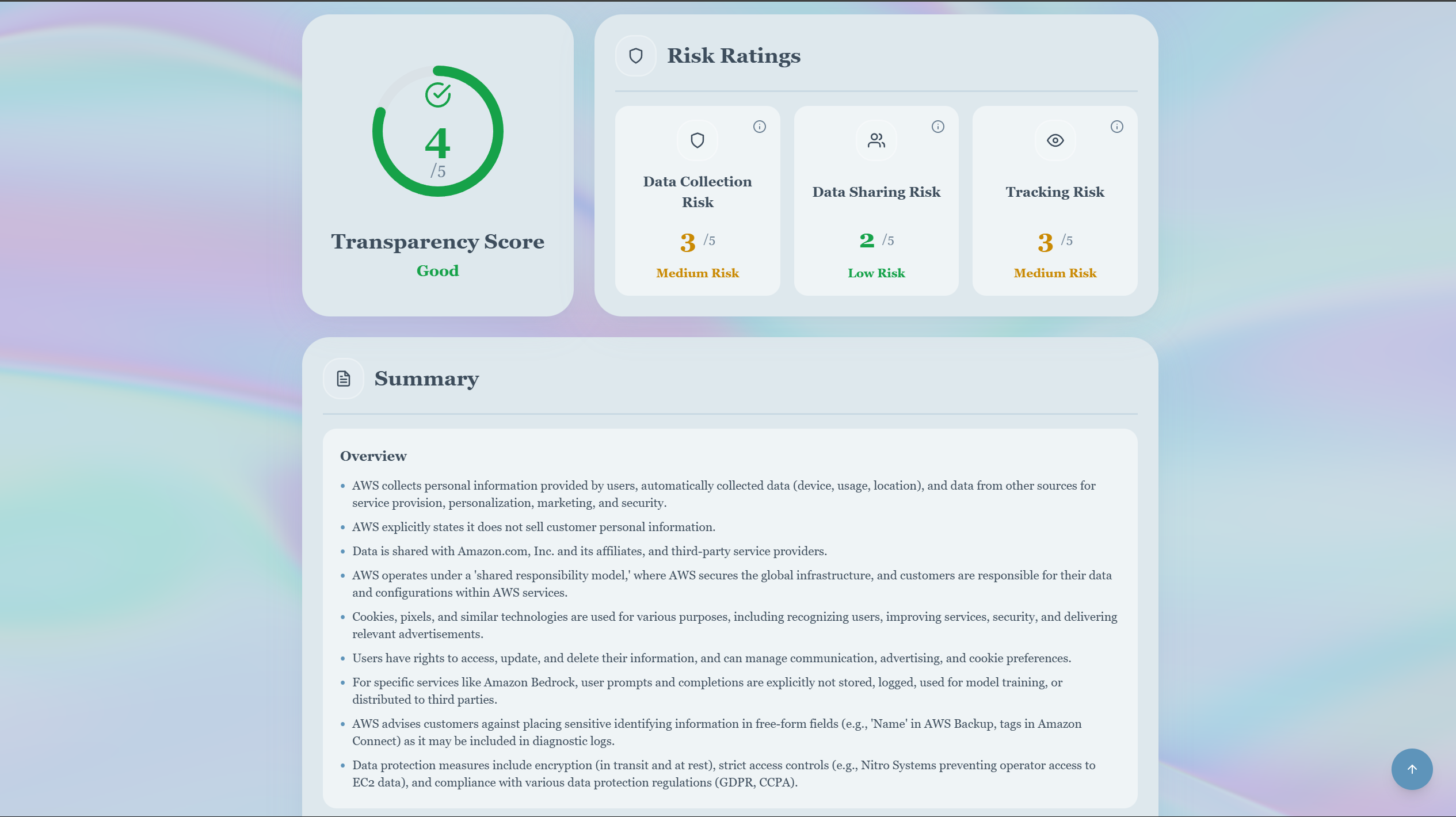This screenshot has width=1456, height=817.
Task: Click the info icon on Data Sharing Risk
Action: [x=937, y=127]
